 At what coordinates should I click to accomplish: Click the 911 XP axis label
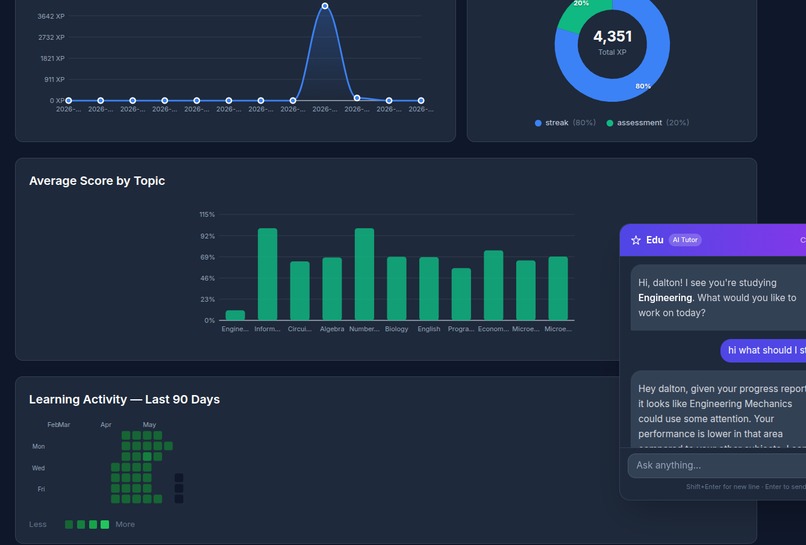[54, 80]
